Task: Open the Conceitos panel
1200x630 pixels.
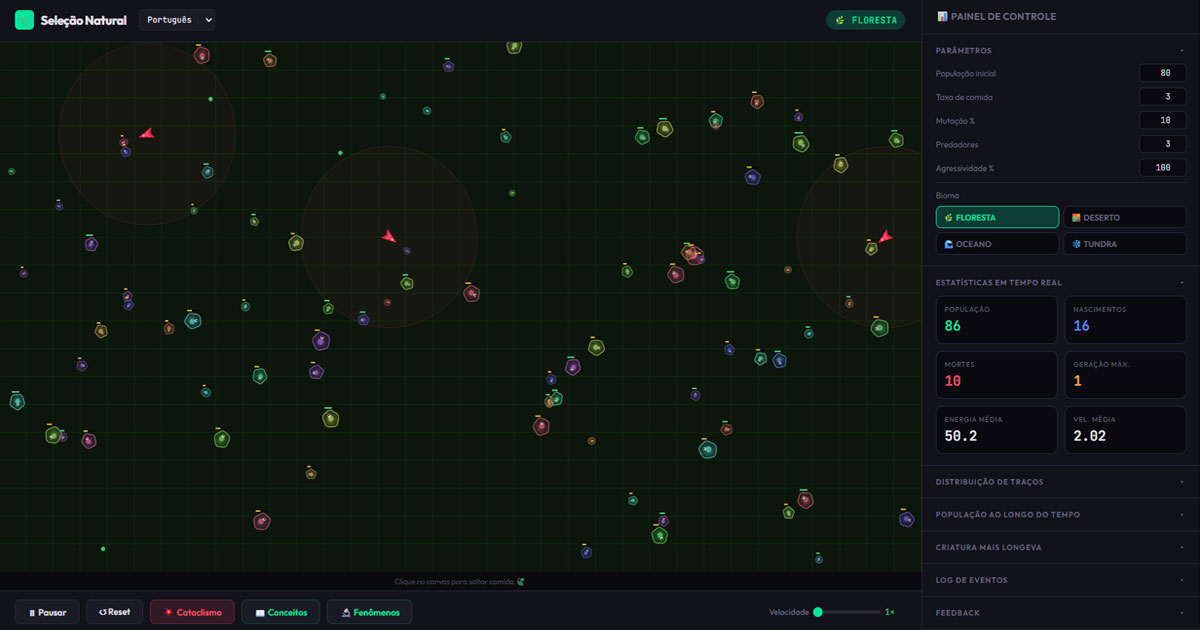Action: 281,612
